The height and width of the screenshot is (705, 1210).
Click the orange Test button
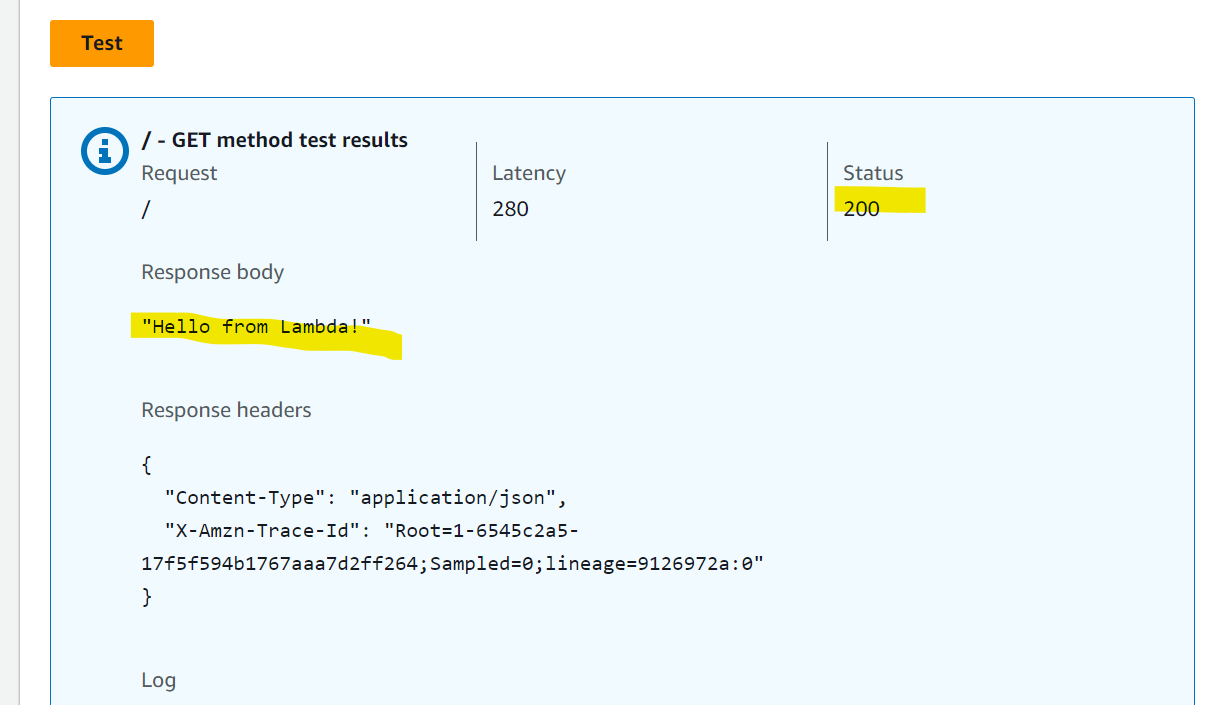click(x=102, y=43)
